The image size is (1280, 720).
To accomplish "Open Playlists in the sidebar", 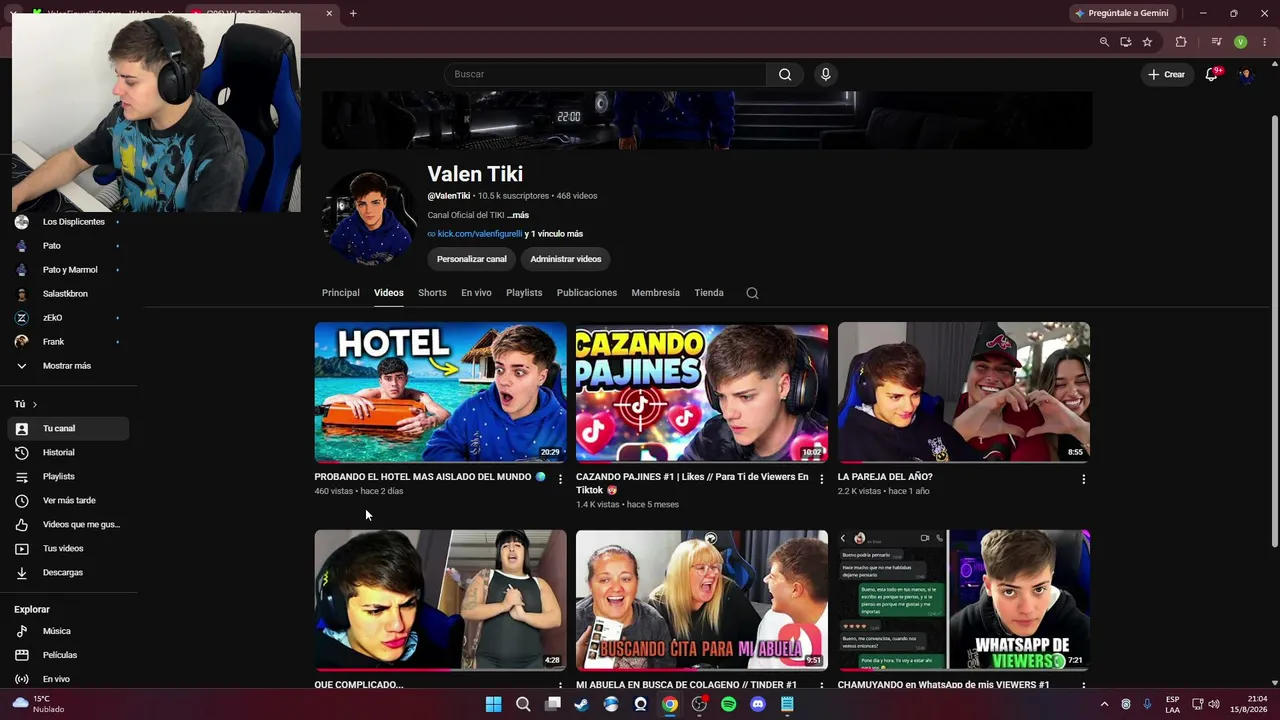I will 68,477.
